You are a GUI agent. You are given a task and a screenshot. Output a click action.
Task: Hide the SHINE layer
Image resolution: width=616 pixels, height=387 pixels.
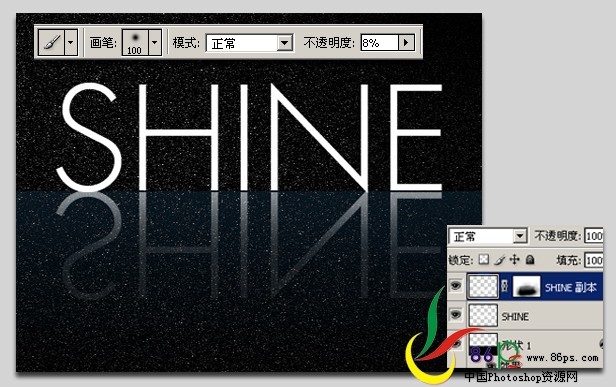pyautogui.click(x=456, y=314)
